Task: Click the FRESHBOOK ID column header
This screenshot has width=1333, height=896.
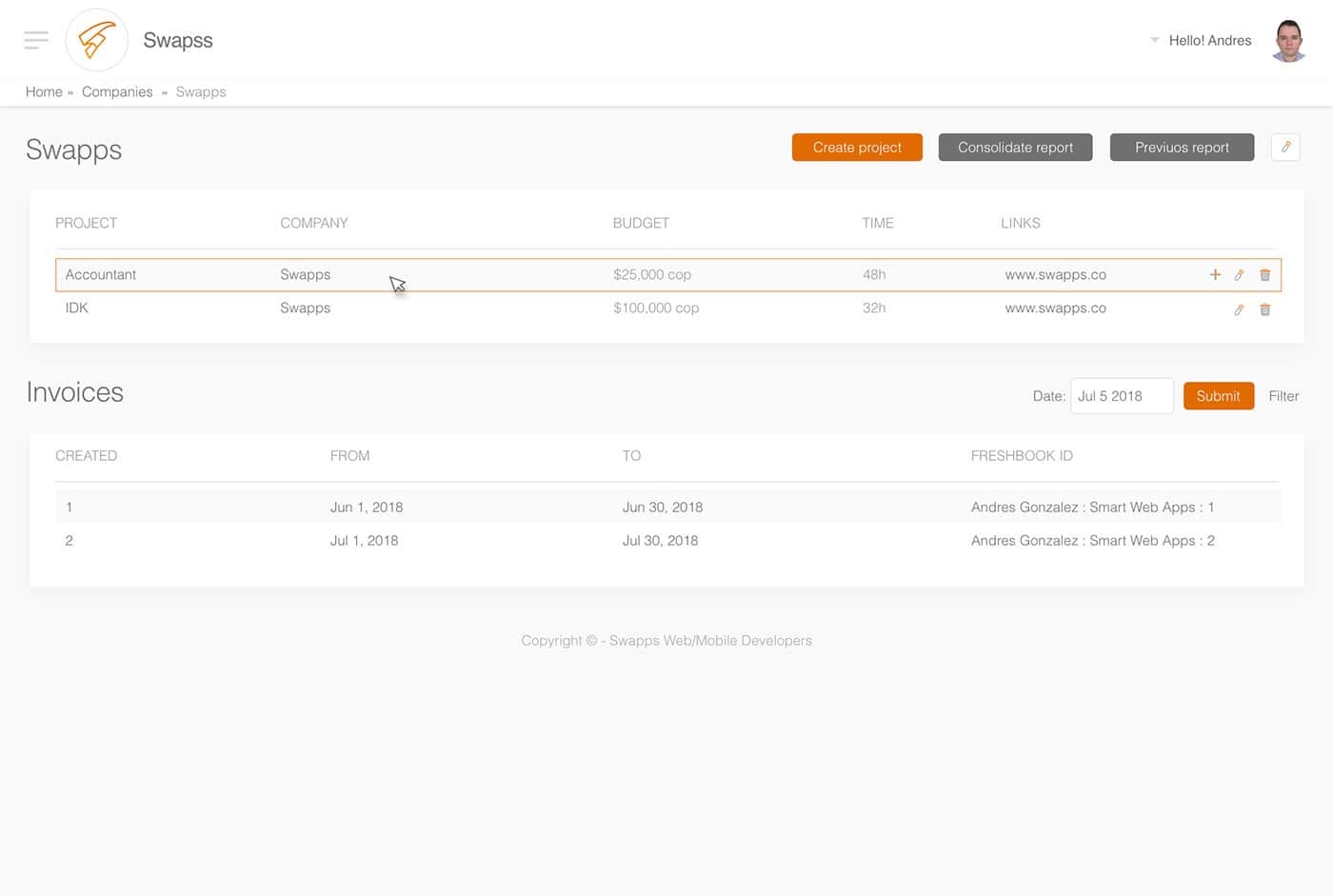Action: 1022,456
